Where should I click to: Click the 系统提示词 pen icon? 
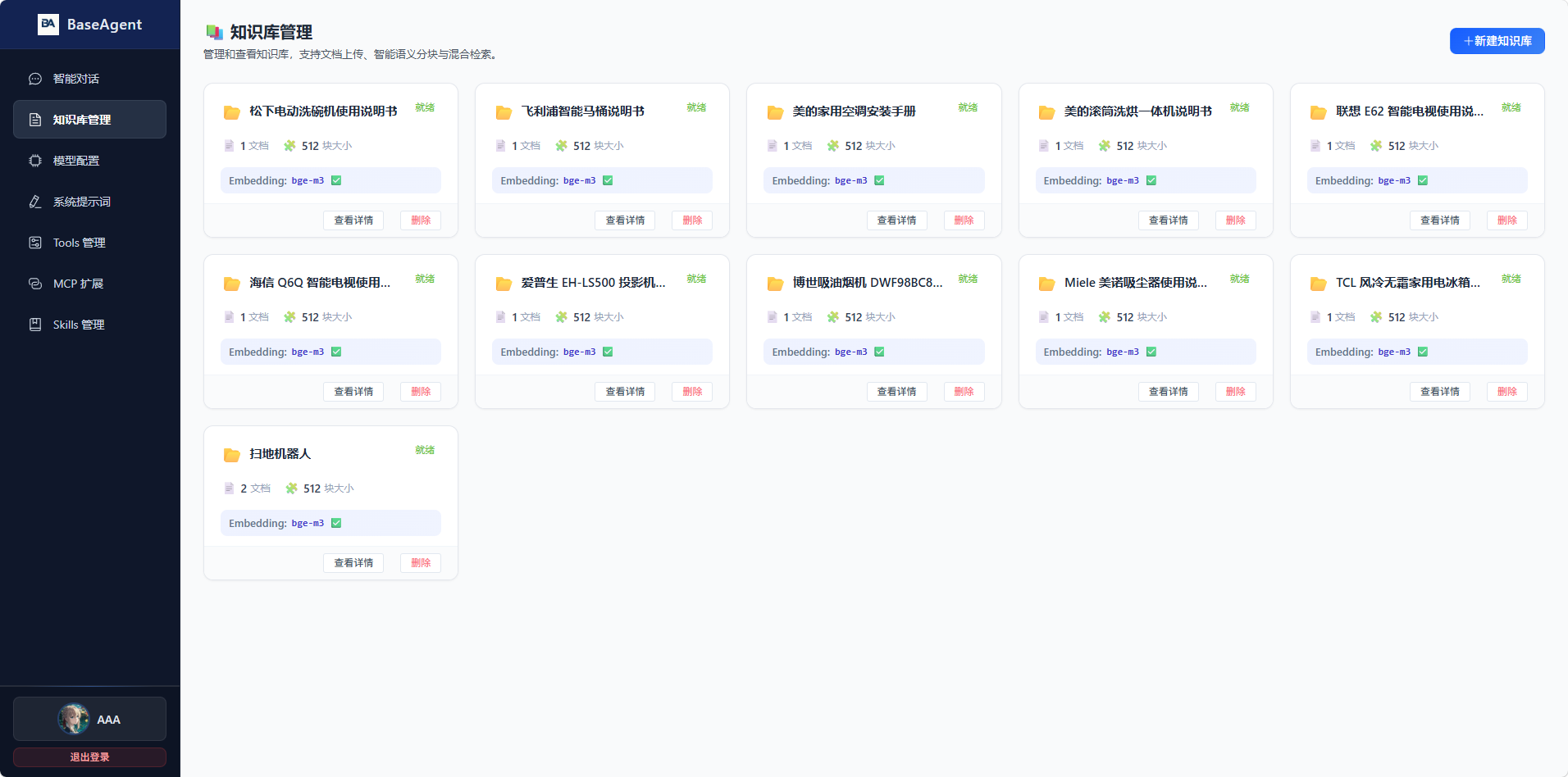click(x=35, y=202)
